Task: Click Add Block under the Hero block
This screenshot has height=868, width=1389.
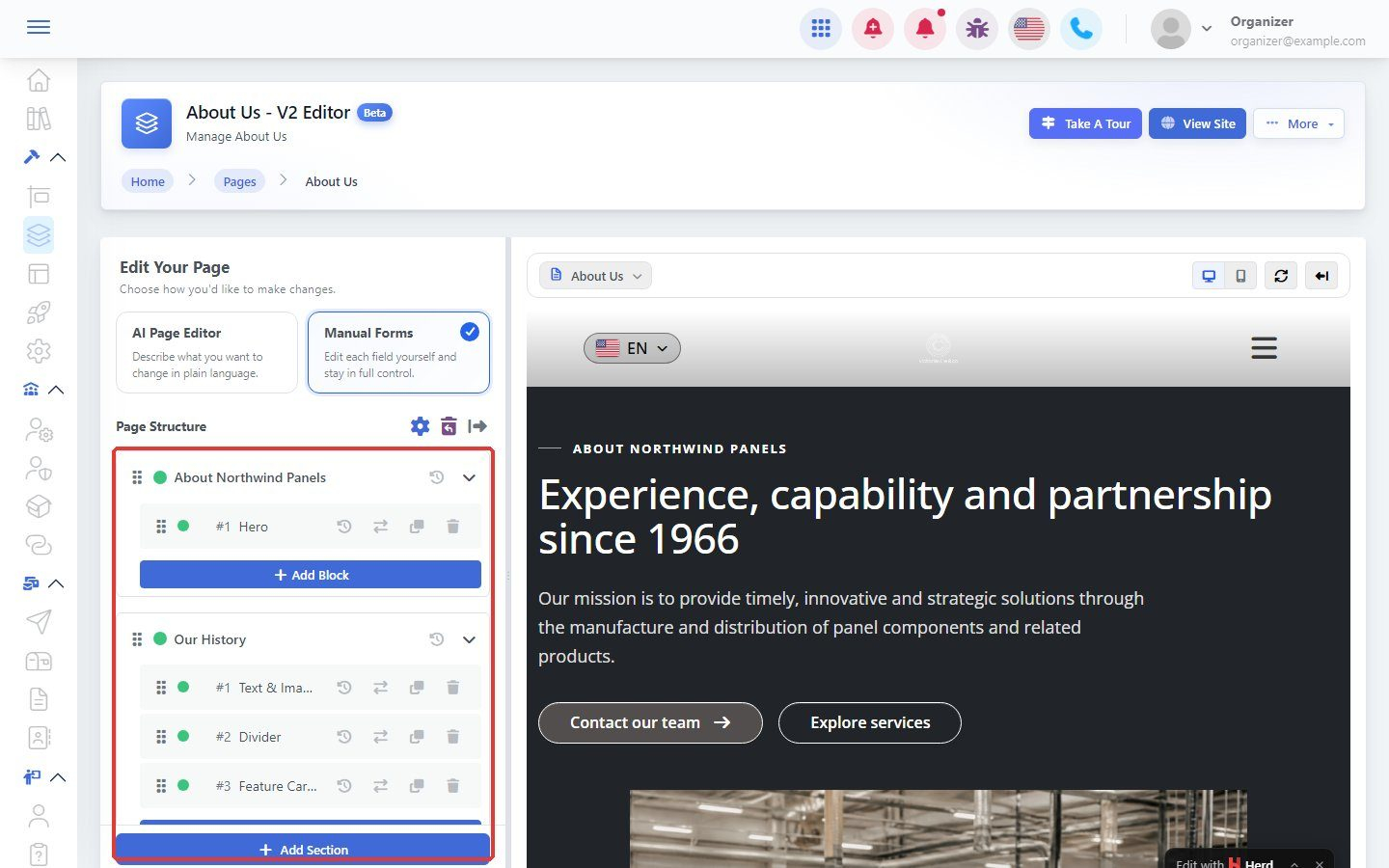Action: click(x=311, y=575)
